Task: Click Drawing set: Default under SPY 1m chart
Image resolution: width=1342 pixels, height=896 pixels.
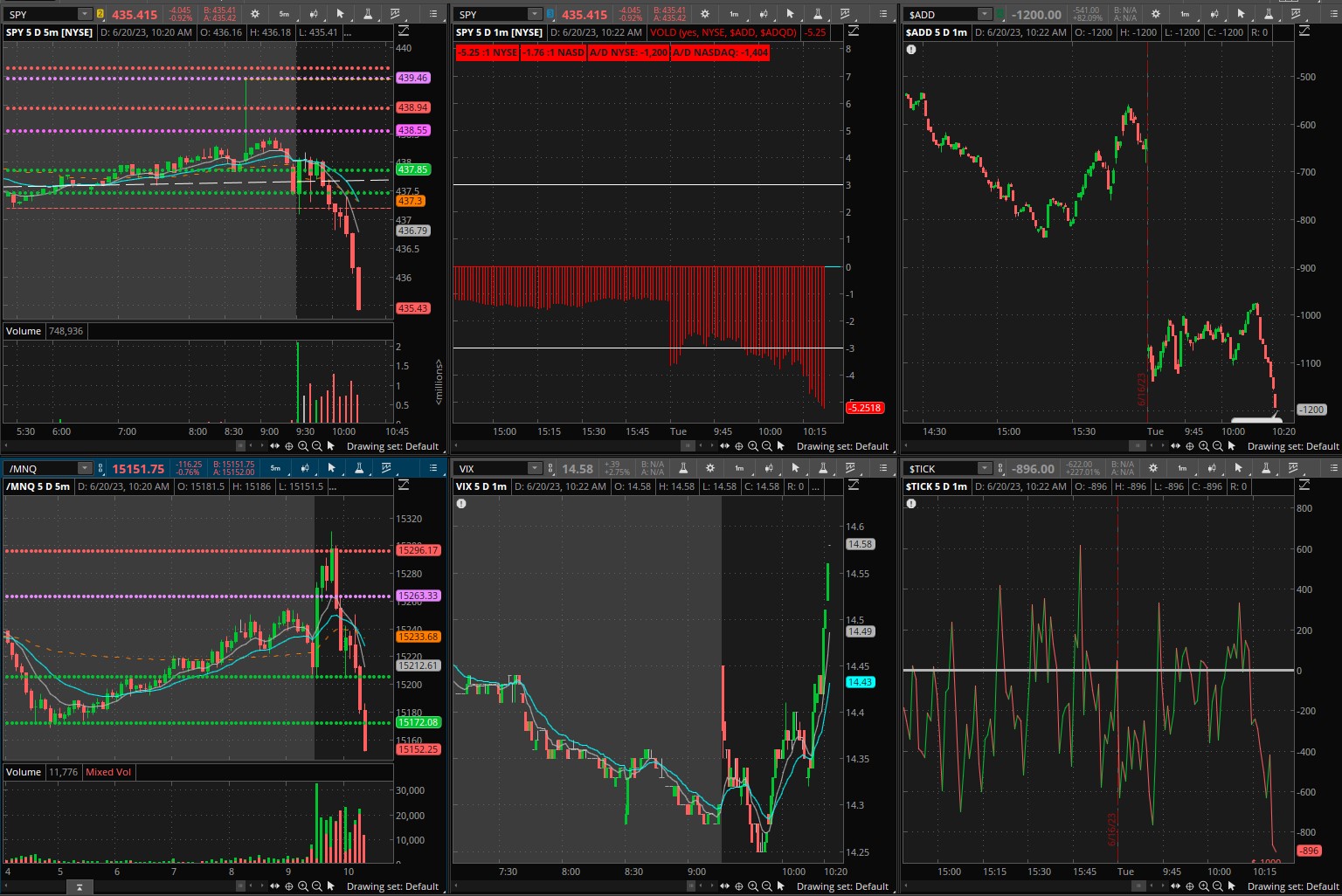Action: pos(842,446)
